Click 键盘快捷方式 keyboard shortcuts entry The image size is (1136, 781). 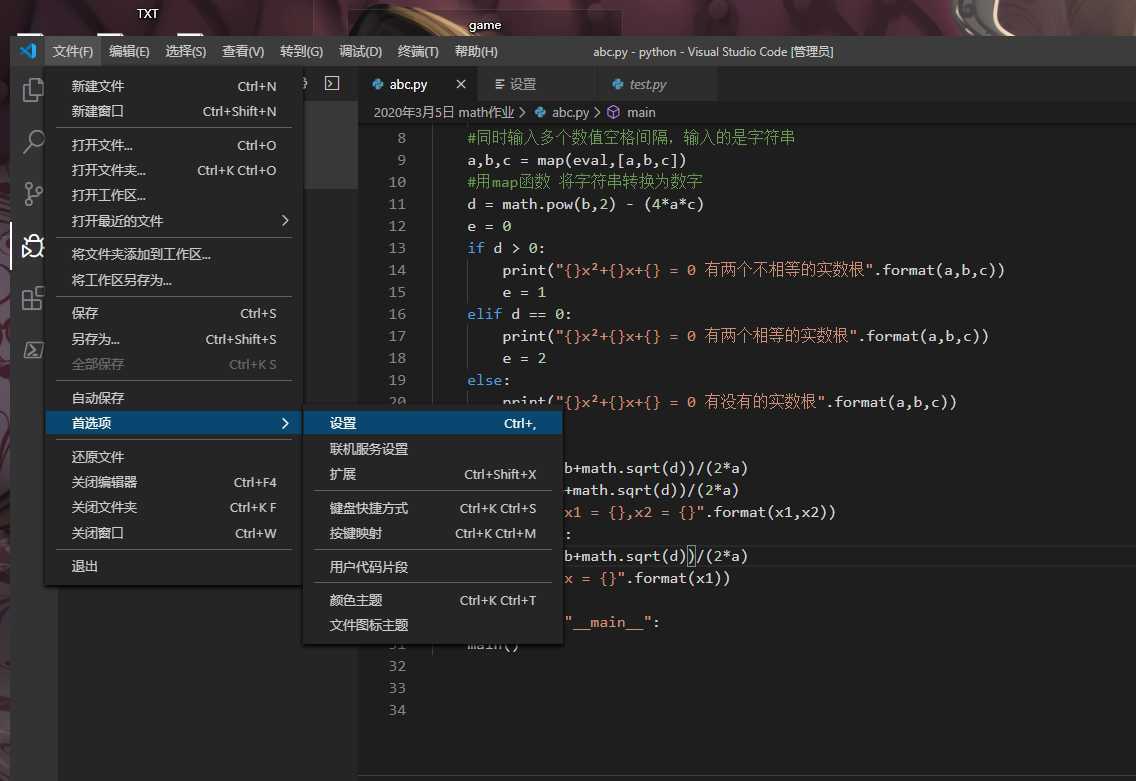[x=369, y=508]
